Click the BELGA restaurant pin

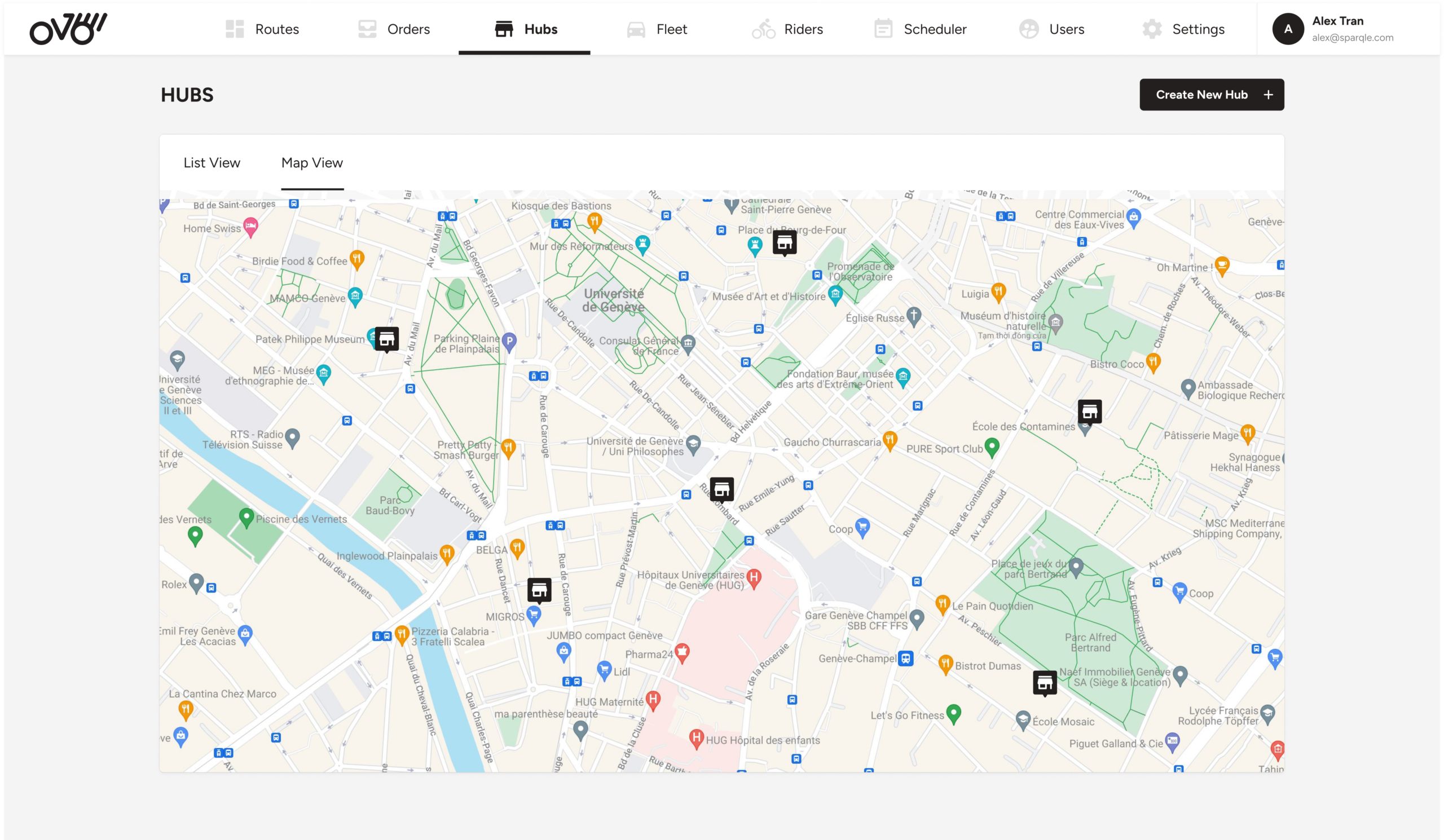pyautogui.click(x=517, y=548)
